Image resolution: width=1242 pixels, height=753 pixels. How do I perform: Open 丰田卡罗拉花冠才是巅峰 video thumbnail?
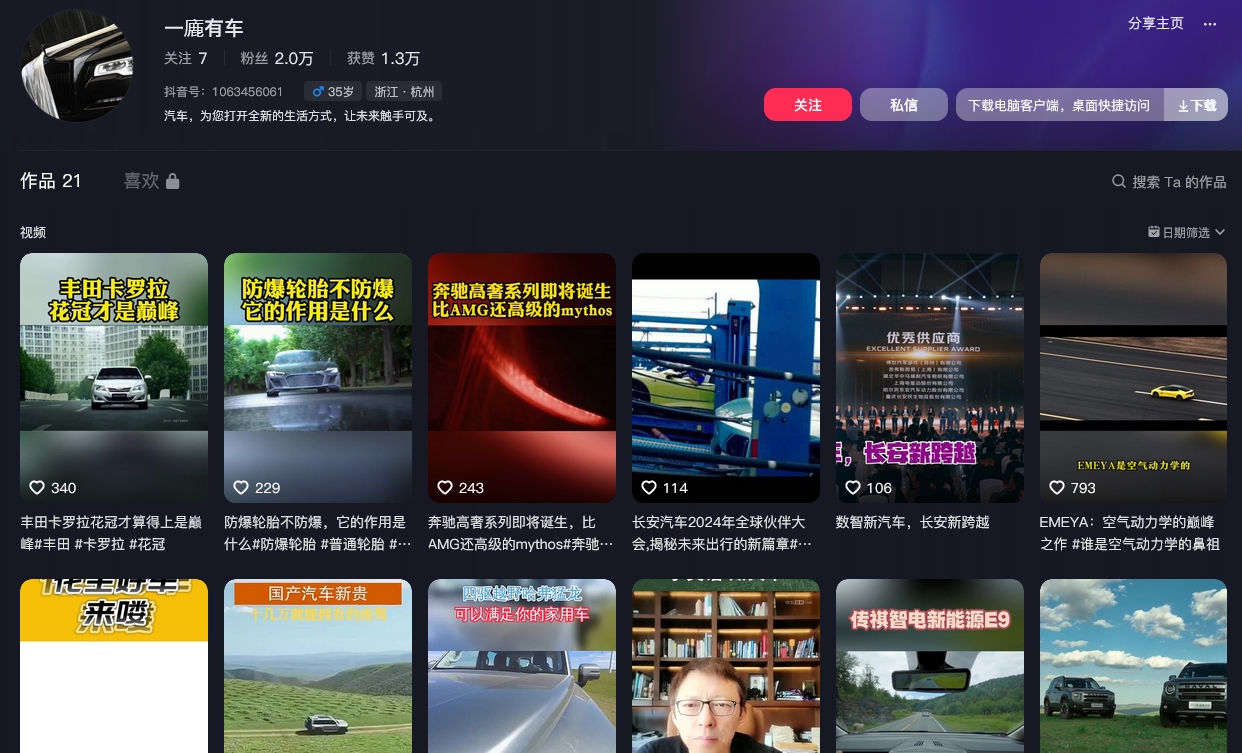(114, 378)
